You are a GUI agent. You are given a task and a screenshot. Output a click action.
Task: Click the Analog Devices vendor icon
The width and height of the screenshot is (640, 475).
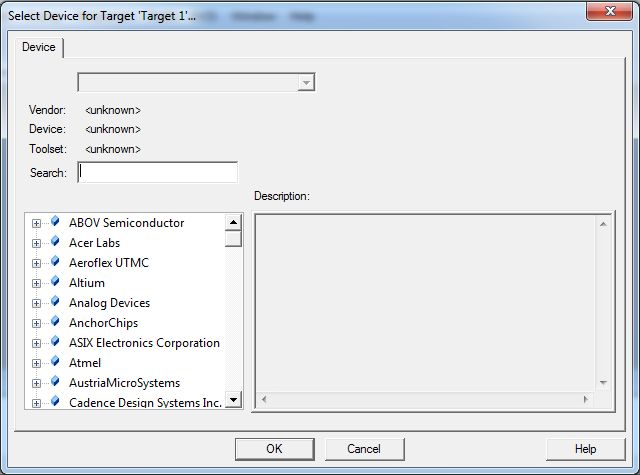click(55, 303)
